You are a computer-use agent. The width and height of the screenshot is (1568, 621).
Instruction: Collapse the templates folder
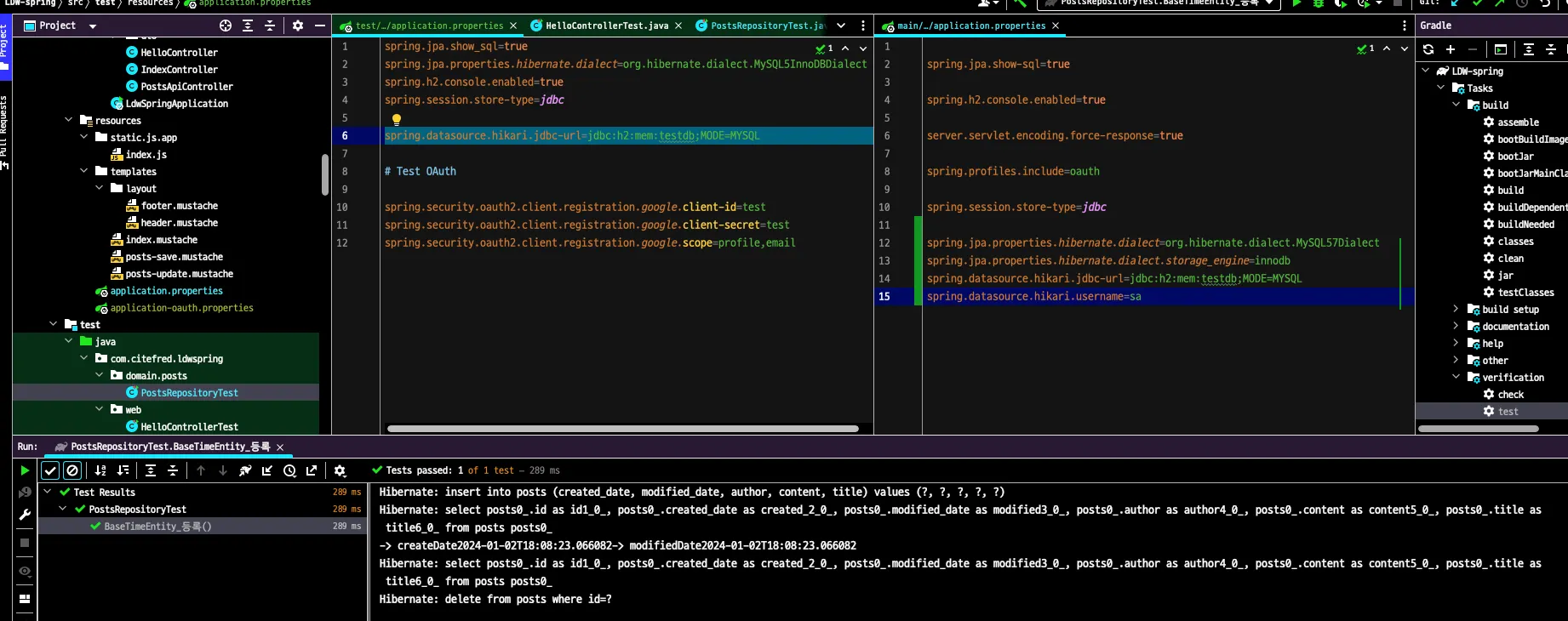pyautogui.click(x=84, y=171)
